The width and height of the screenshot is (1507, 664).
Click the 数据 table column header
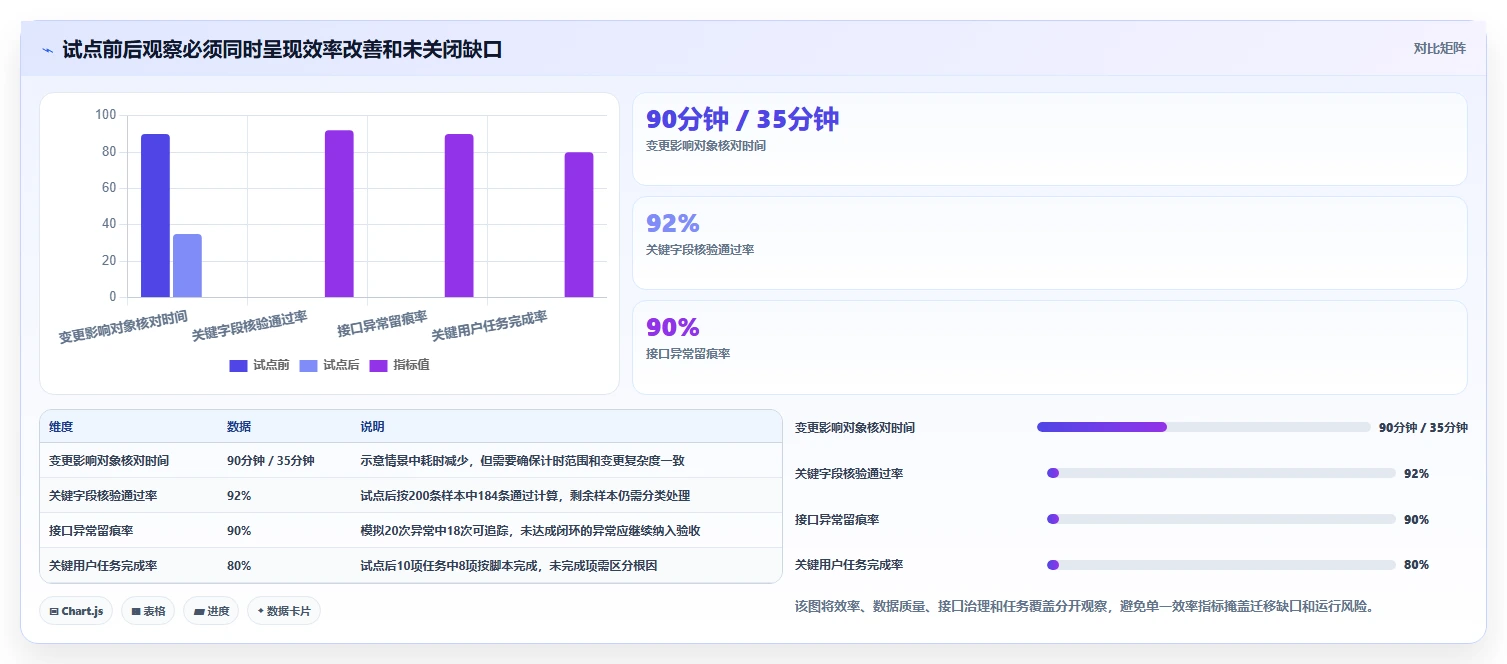[x=239, y=427]
